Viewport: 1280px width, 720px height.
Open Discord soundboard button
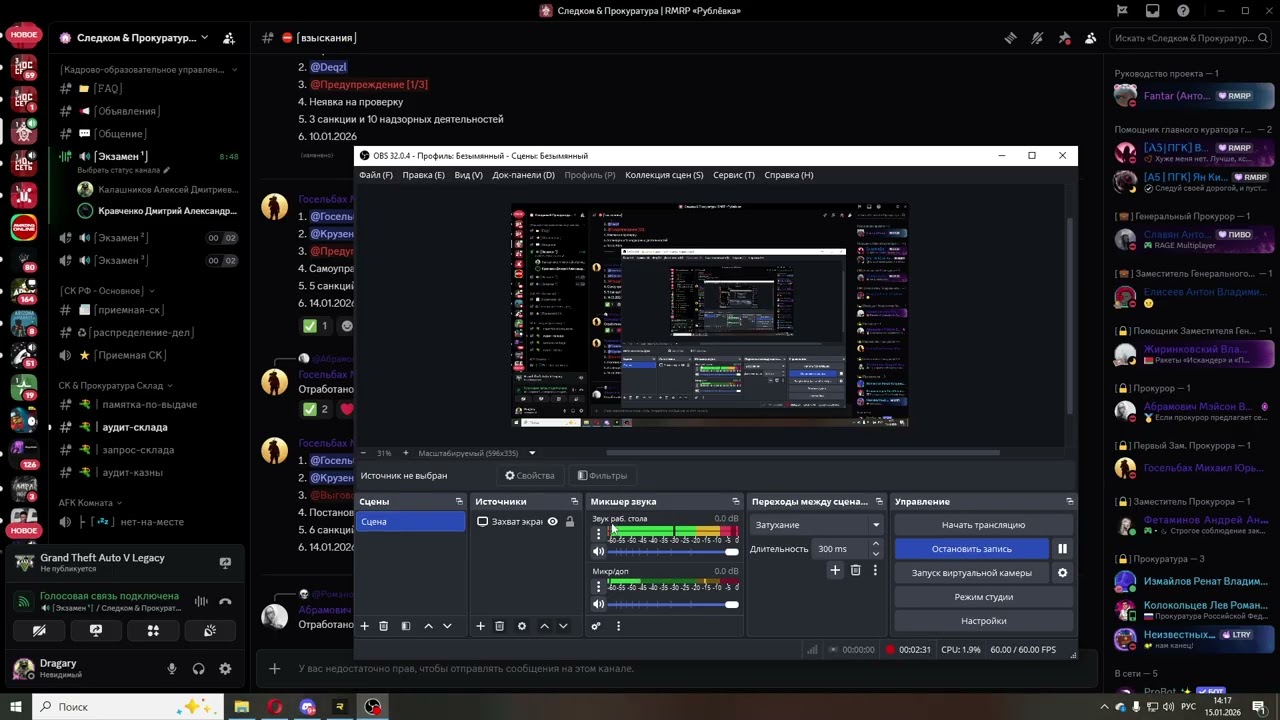coord(210,631)
